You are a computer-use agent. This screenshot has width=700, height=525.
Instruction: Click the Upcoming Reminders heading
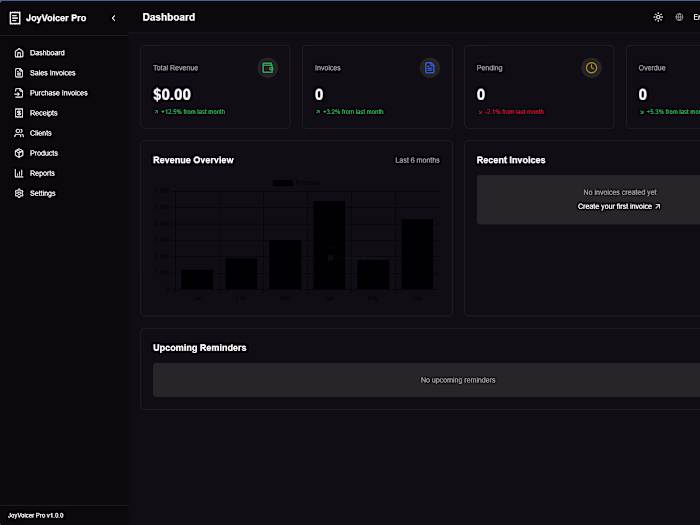click(x=200, y=348)
